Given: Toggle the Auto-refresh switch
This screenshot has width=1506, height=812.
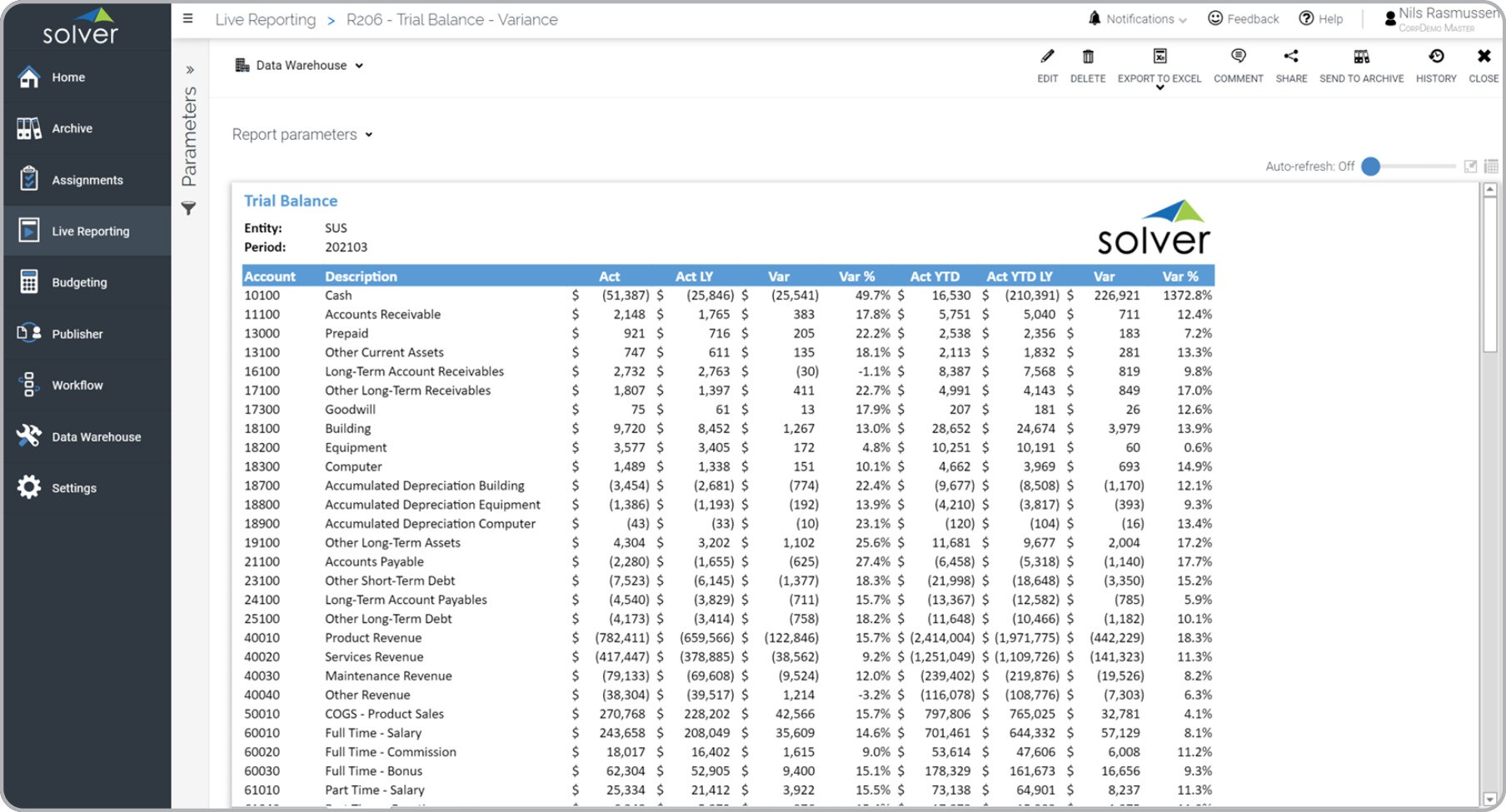Looking at the screenshot, I should coord(1371,167).
